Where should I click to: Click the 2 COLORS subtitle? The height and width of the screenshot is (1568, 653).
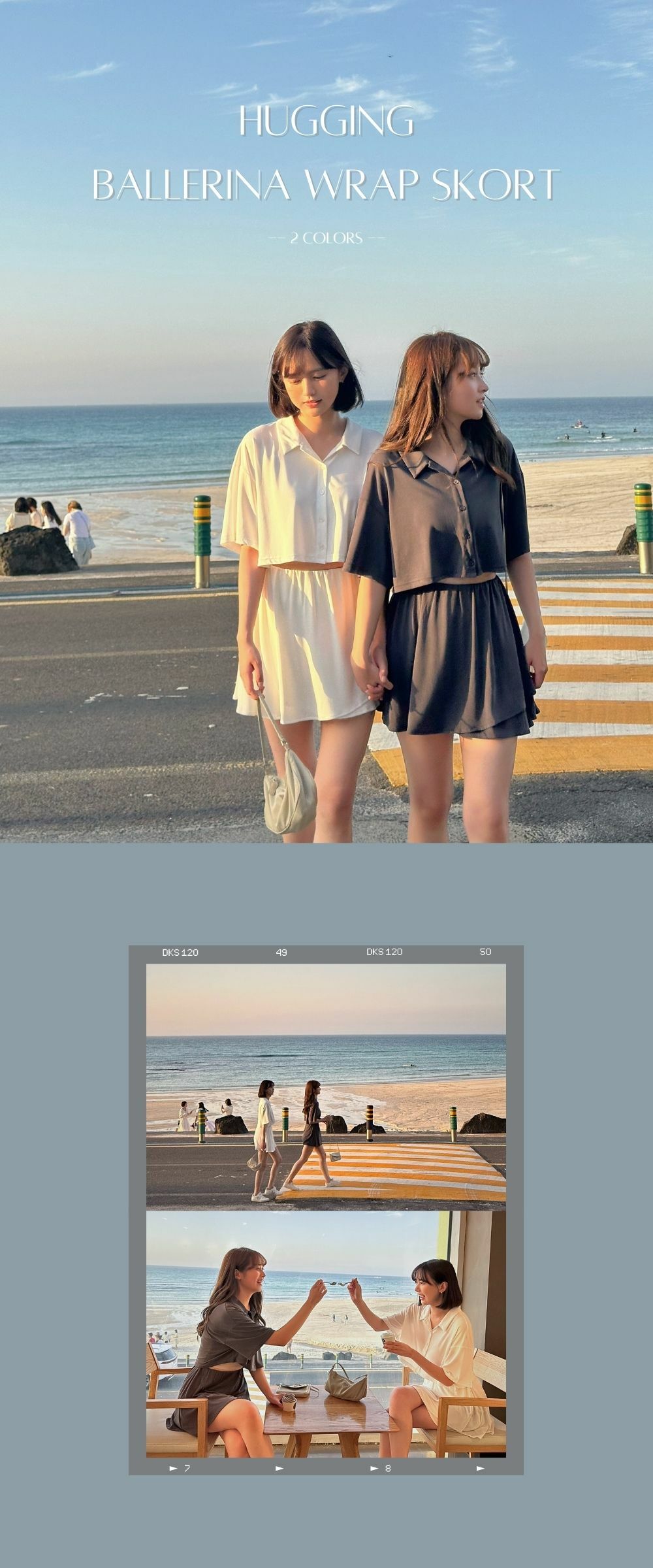tap(326, 238)
